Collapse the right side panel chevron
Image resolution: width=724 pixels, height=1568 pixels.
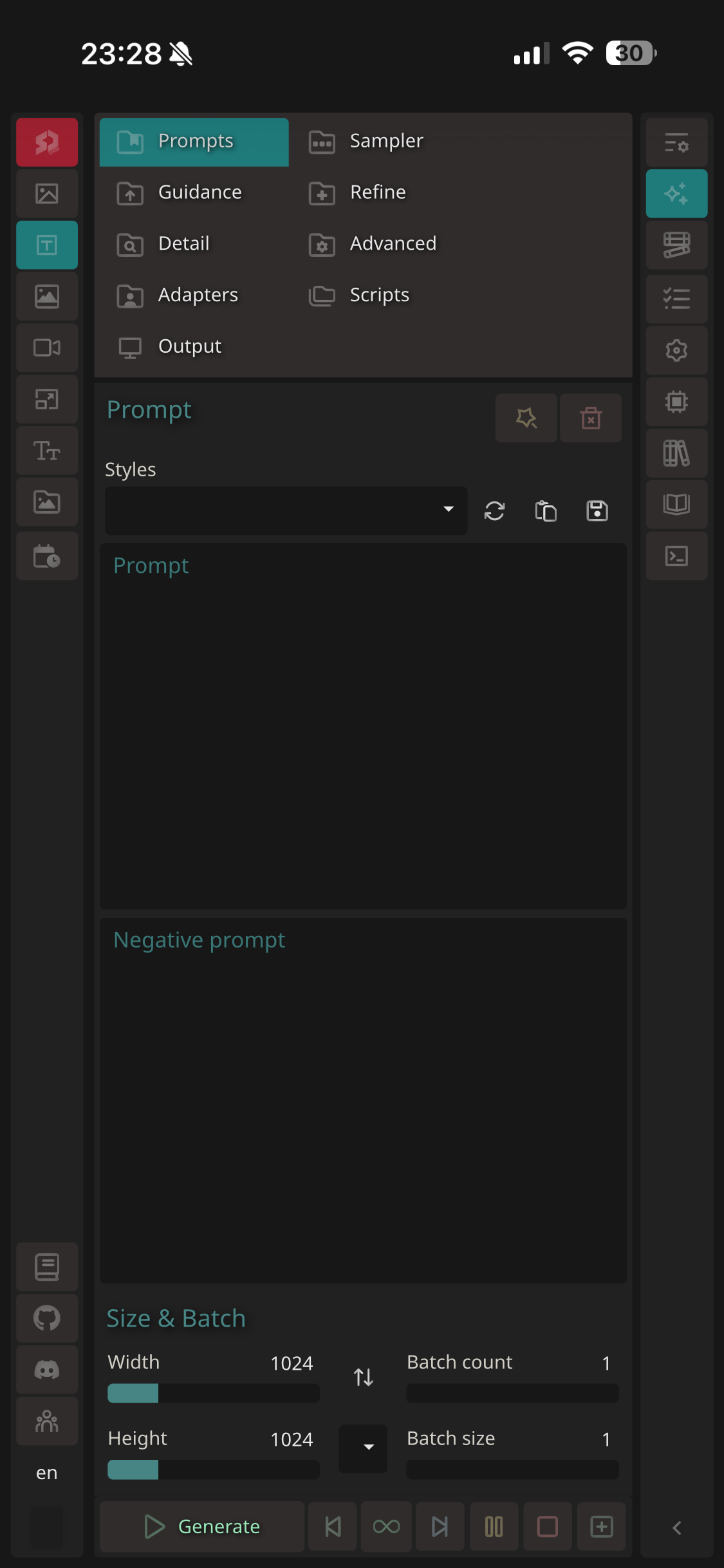click(676, 1528)
